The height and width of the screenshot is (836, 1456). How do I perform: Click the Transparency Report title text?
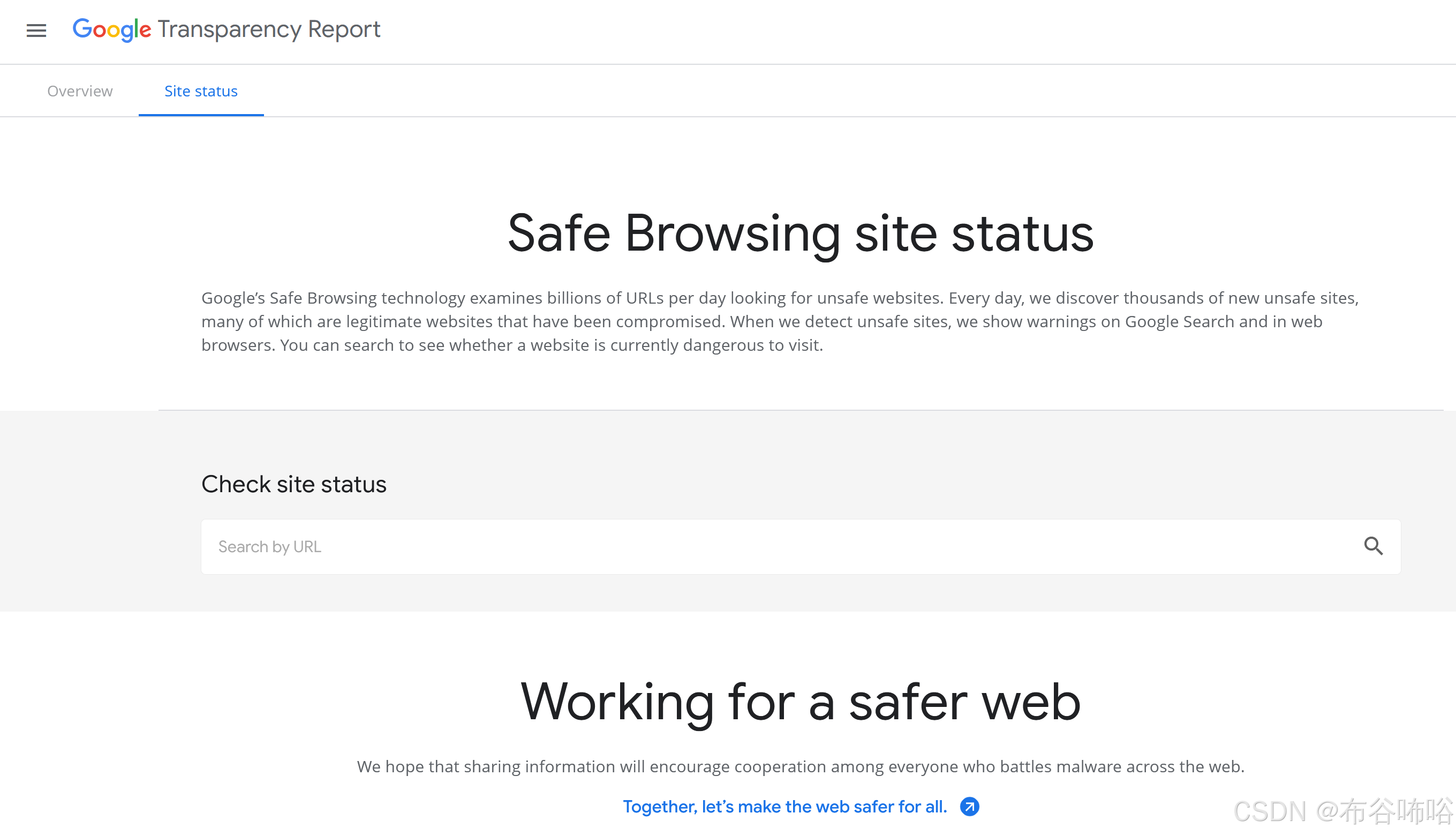(269, 29)
